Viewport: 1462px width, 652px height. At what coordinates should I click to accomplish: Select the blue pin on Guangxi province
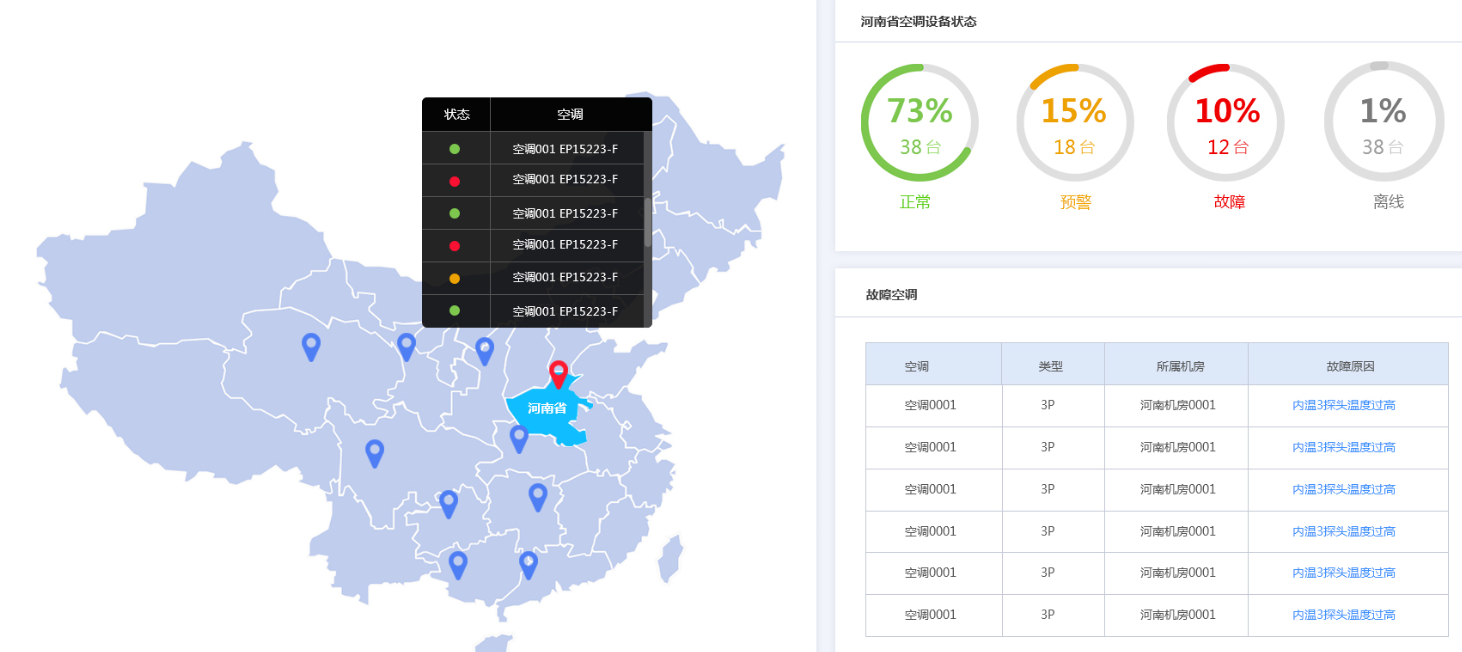click(x=457, y=564)
